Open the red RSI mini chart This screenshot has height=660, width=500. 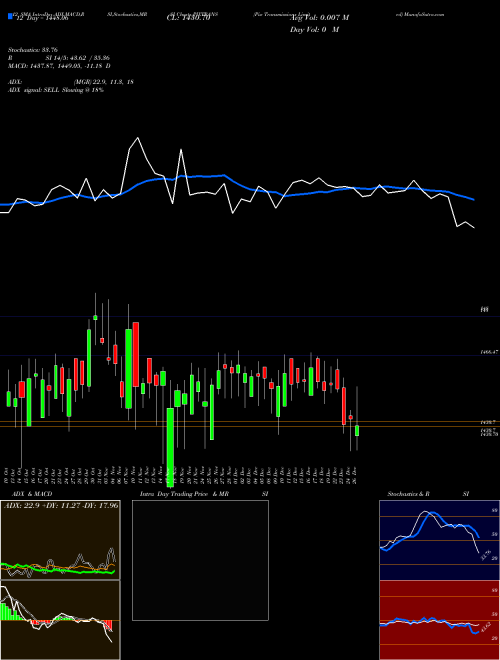439,620
